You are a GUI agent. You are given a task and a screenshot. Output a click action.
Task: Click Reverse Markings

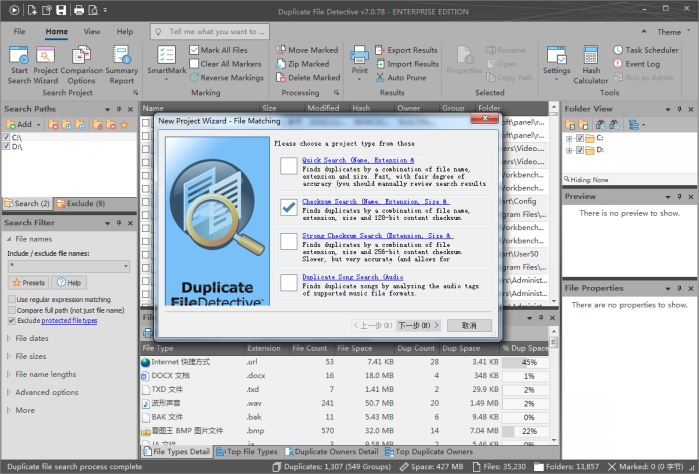(226, 78)
